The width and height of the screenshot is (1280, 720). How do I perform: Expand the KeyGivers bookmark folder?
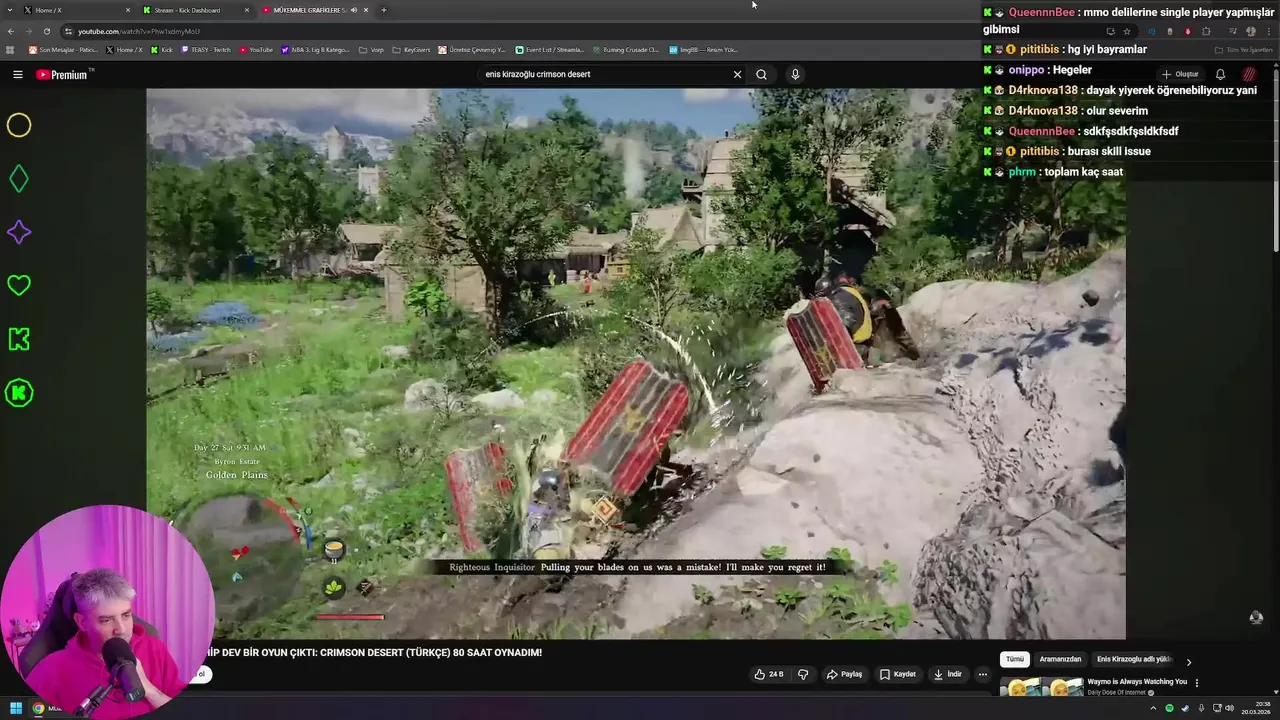412,49
